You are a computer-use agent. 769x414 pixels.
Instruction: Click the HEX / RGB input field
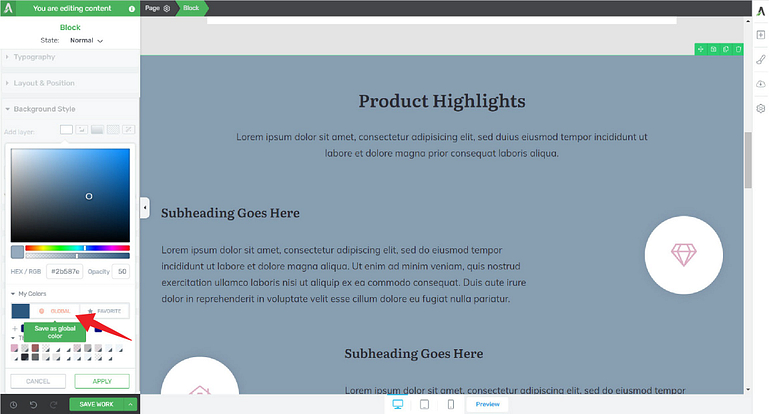click(65, 271)
